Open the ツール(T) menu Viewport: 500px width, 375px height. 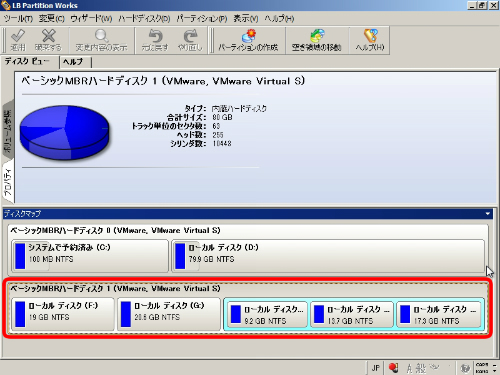(18, 19)
